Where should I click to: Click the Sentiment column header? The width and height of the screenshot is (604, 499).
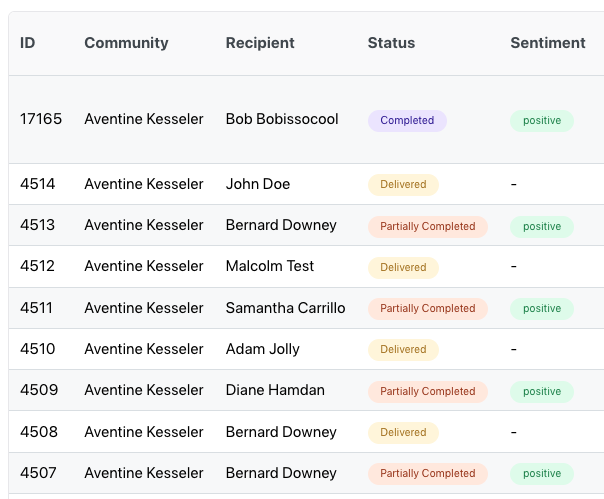(548, 43)
